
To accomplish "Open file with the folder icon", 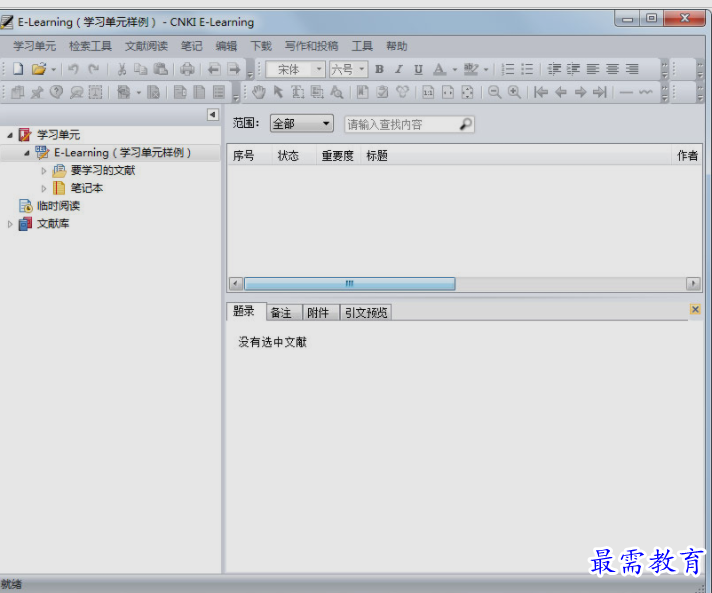I will point(39,69).
